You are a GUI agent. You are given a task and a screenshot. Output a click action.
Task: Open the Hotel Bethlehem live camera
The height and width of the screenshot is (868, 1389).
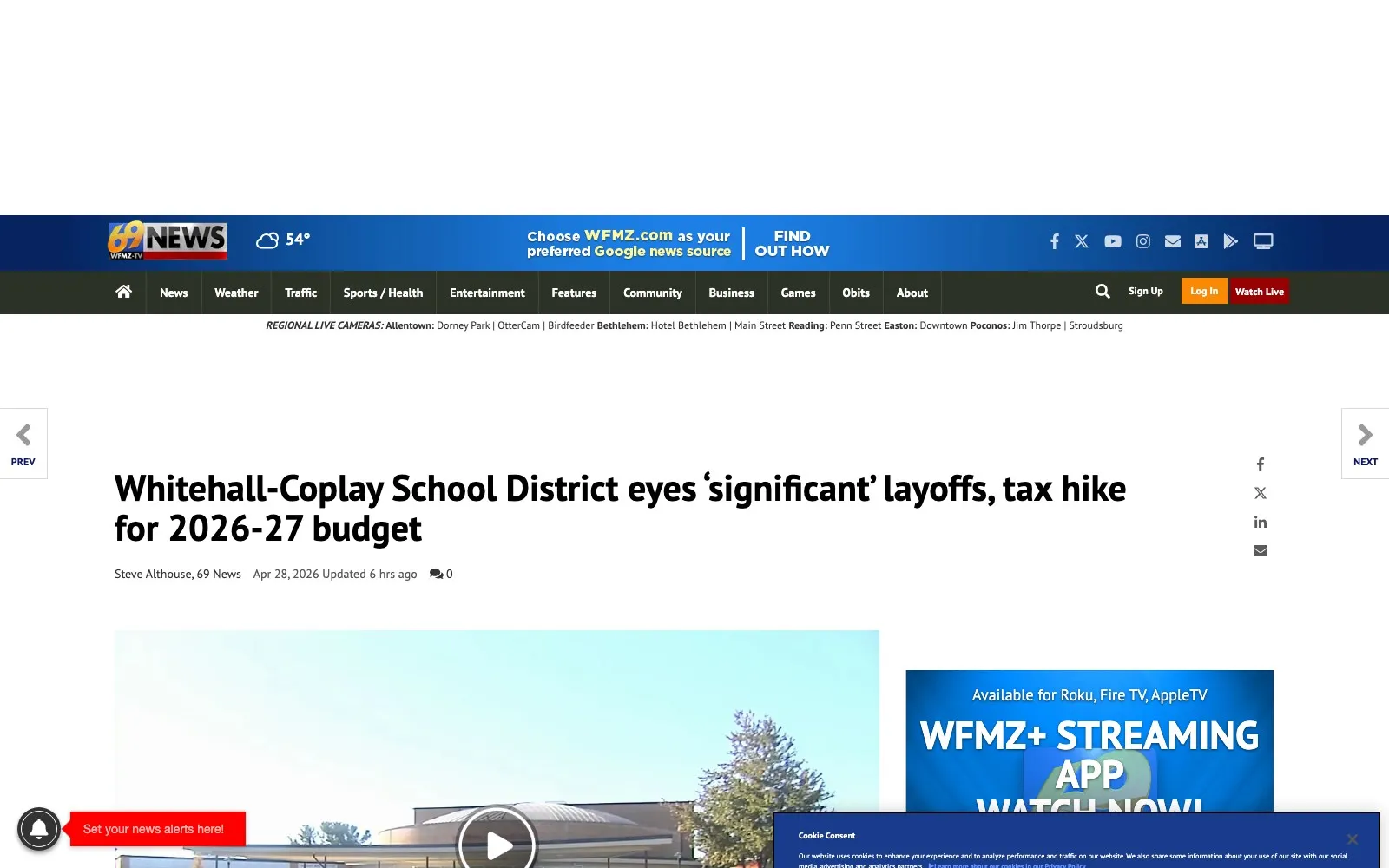(688, 325)
